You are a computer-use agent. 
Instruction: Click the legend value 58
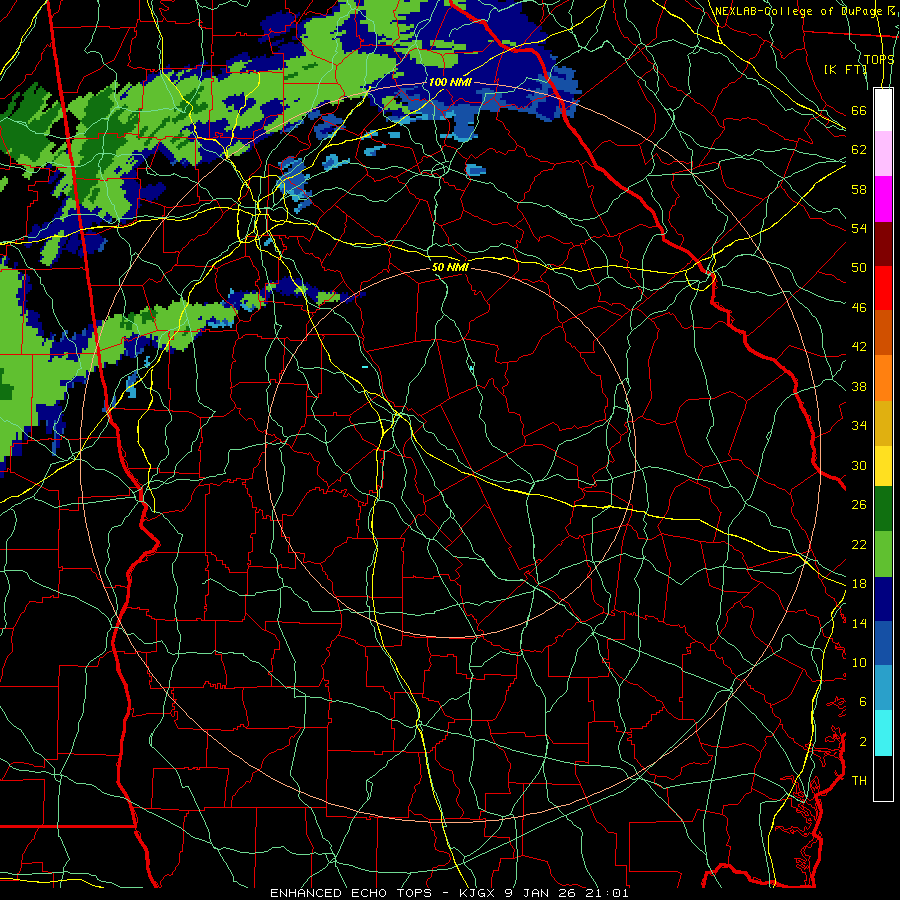[x=859, y=189]
